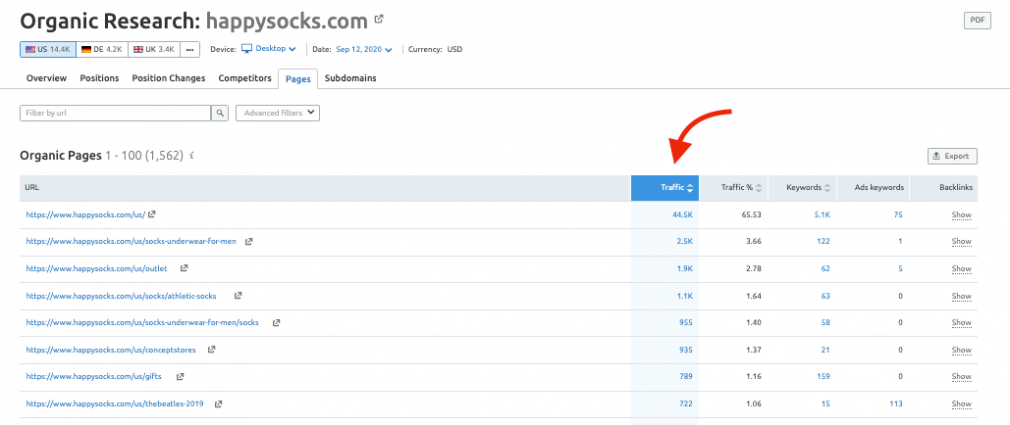Click the 44.5K traffic value
1010x425 pixels.
683,214
